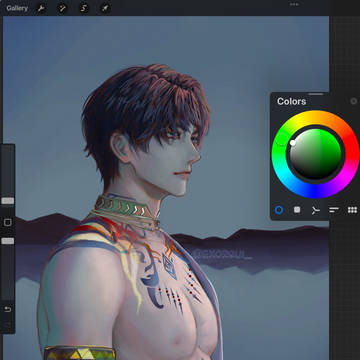Click the Colors panel title
The height and width of the screenshot is (360, 360).
coord(292,101)
